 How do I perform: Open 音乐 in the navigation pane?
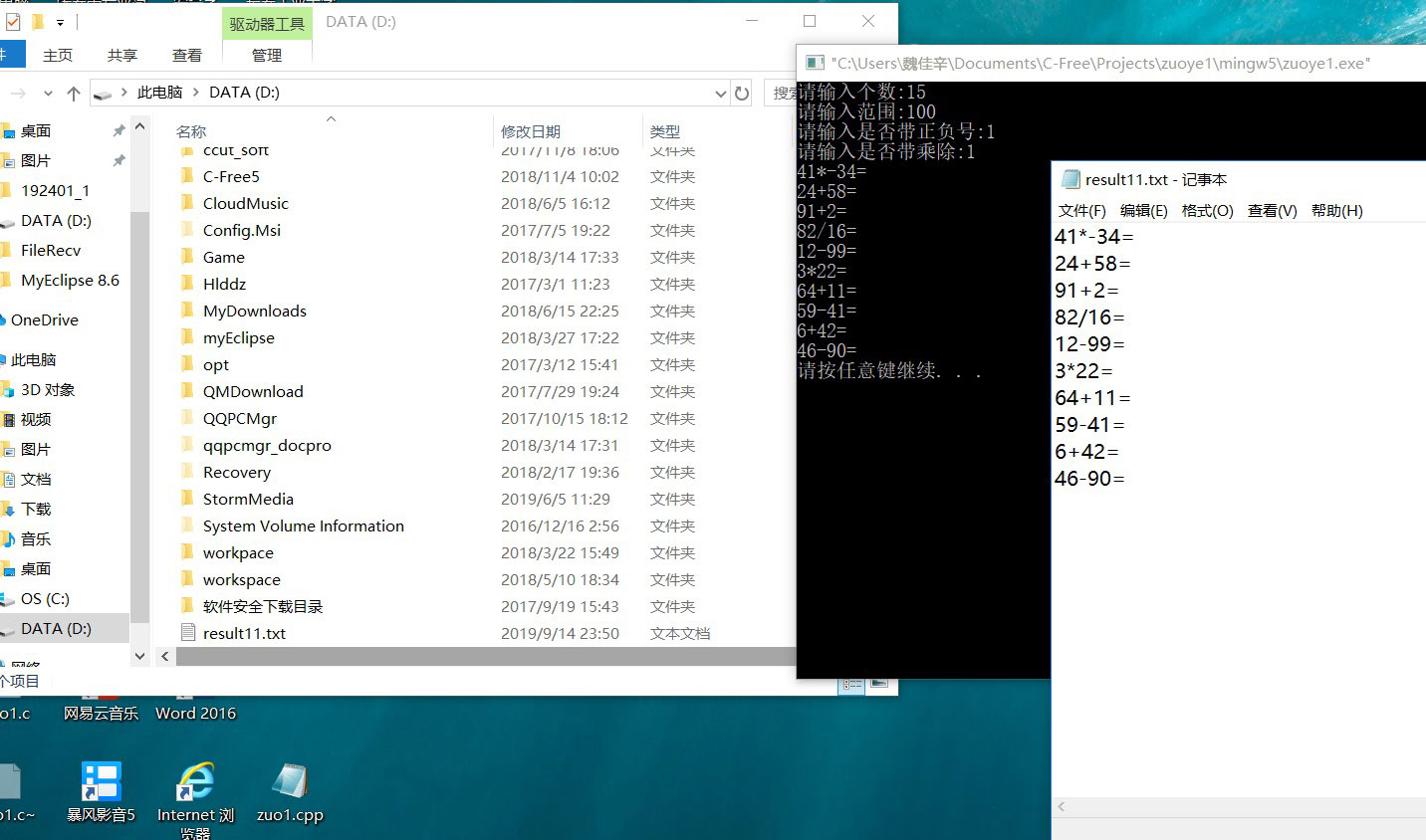(x=36, y=538)
